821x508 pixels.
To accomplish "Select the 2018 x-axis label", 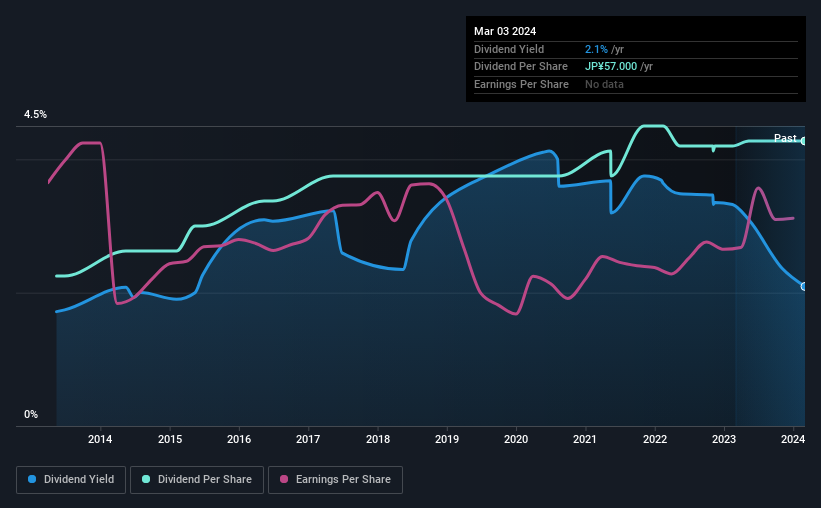I will tap(378, 439).
